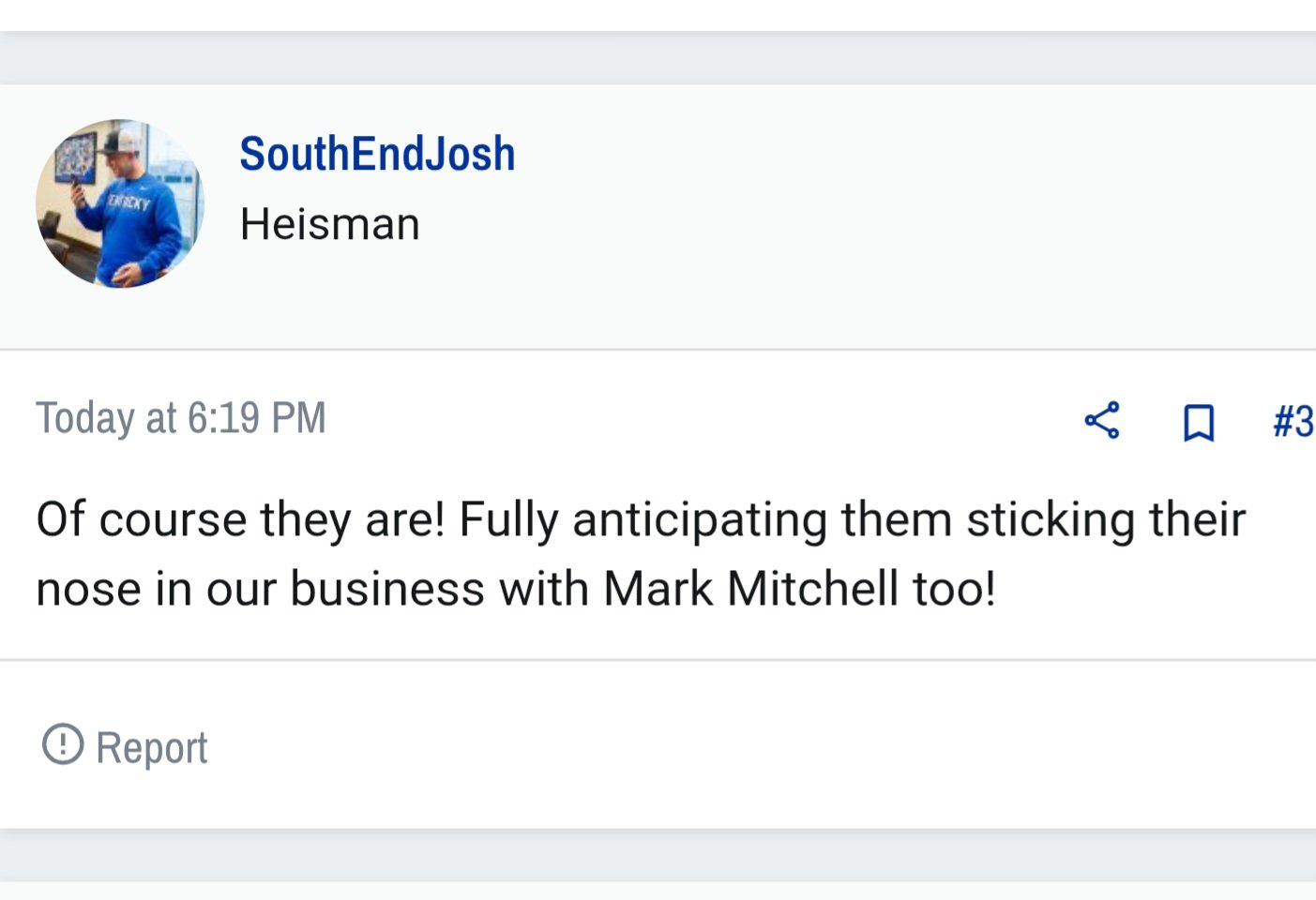Select the Heisman user title
This screenshot has width=1316, height=900.
tap(329, 224)
